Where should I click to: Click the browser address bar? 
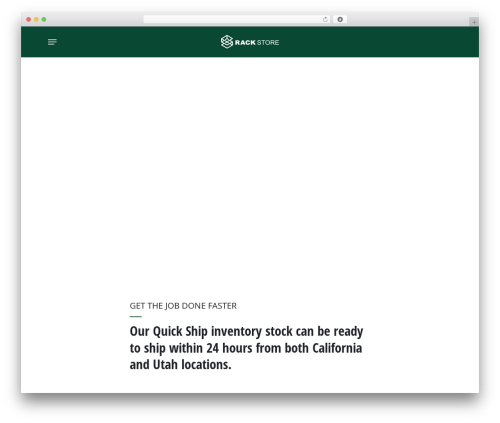click(x=237, y=19)
